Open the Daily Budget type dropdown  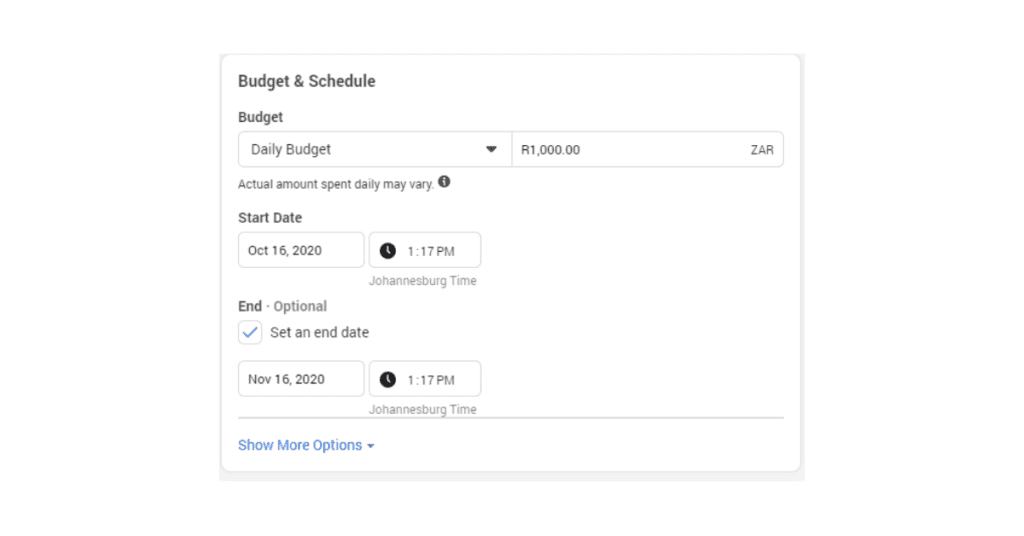[x=375, y=150]
